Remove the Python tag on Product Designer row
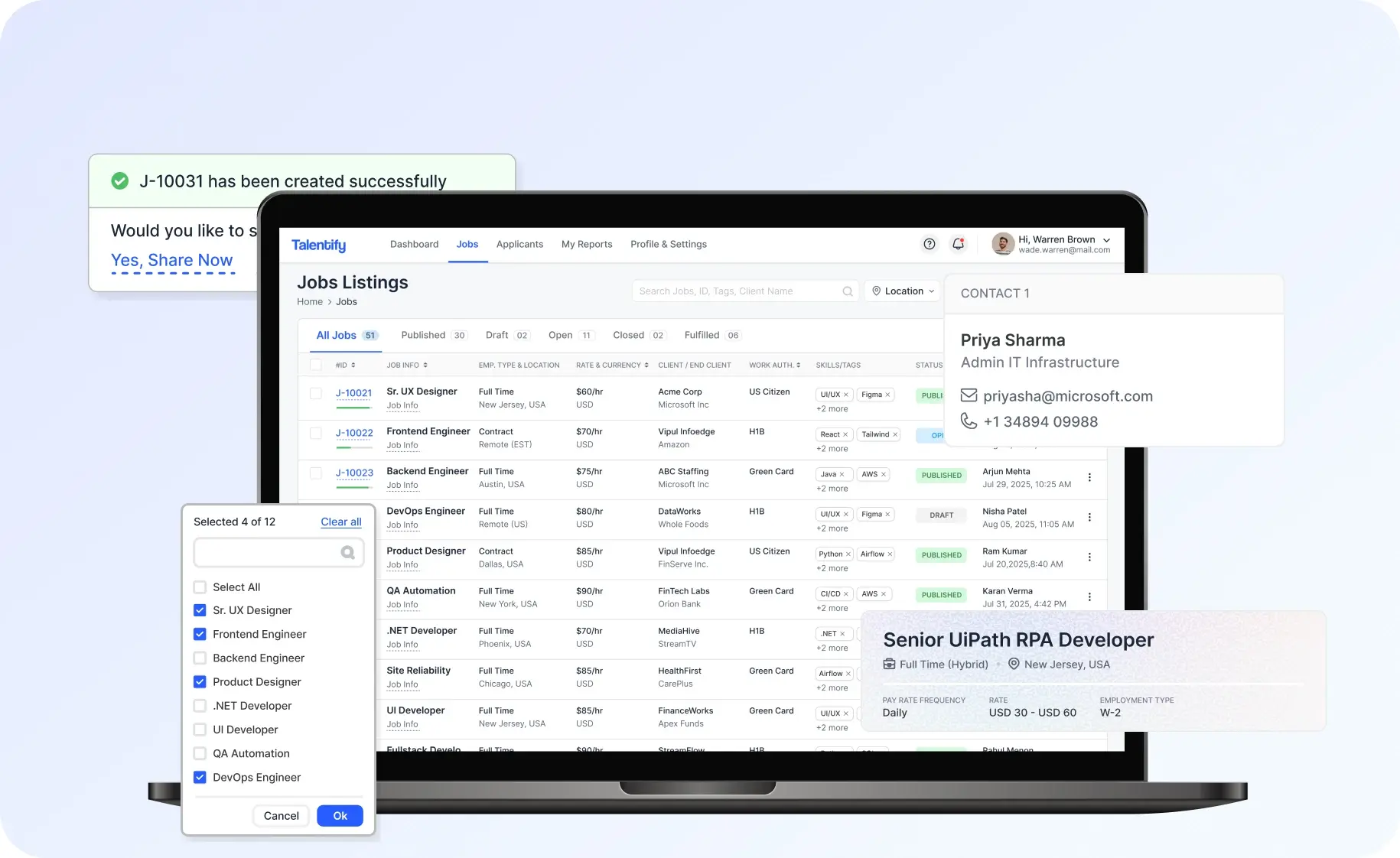1400x858 pixels. [848, 554]
